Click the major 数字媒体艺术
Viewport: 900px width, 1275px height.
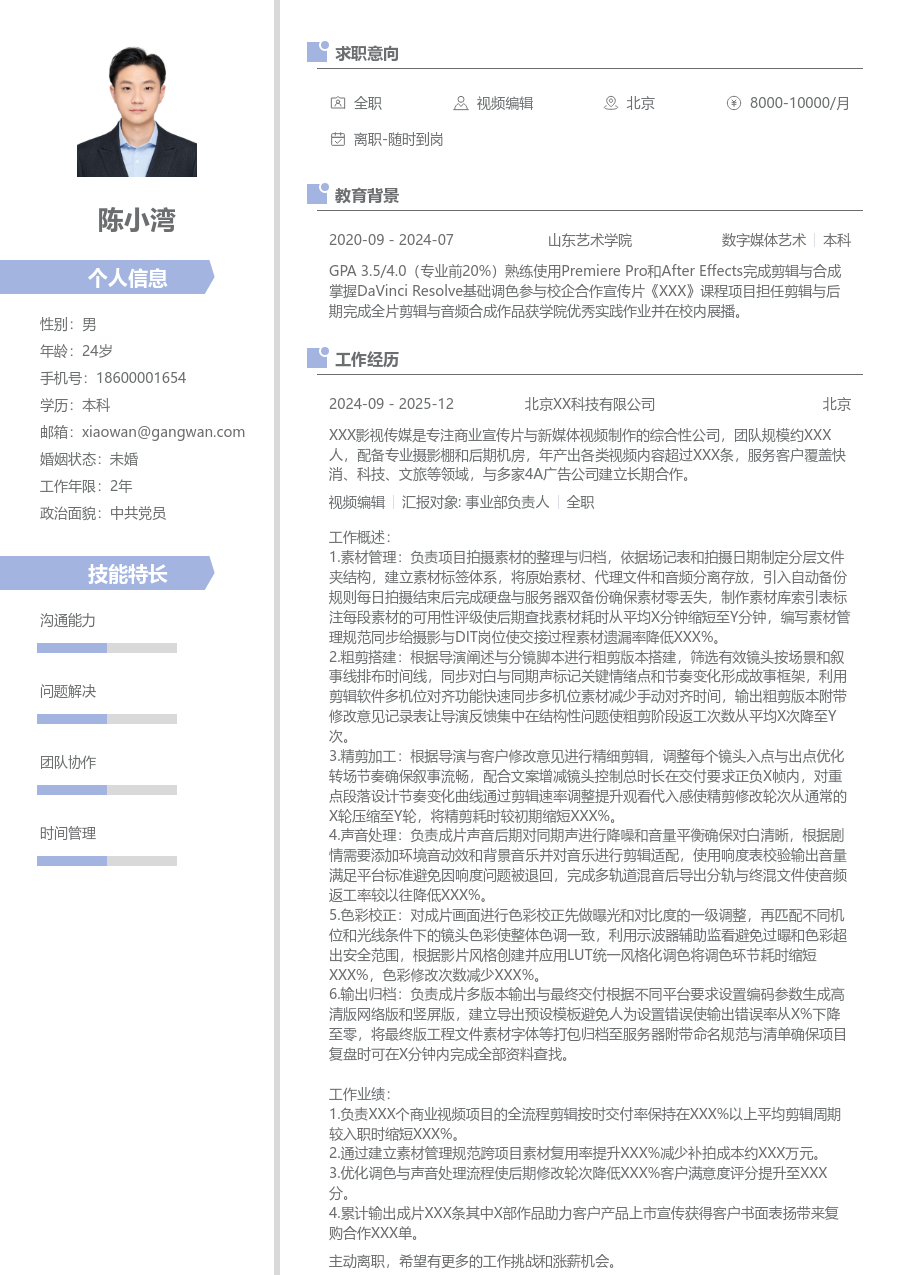tap(764, 240)
